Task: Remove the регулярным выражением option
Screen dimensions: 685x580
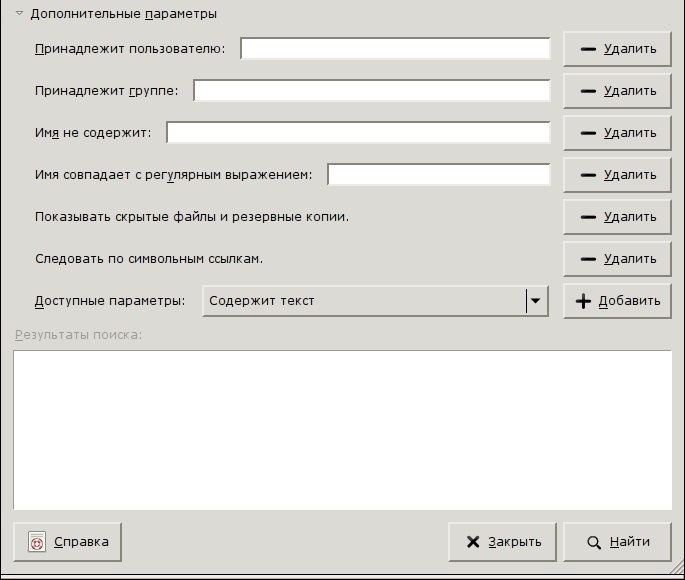Action: (617, 175)
